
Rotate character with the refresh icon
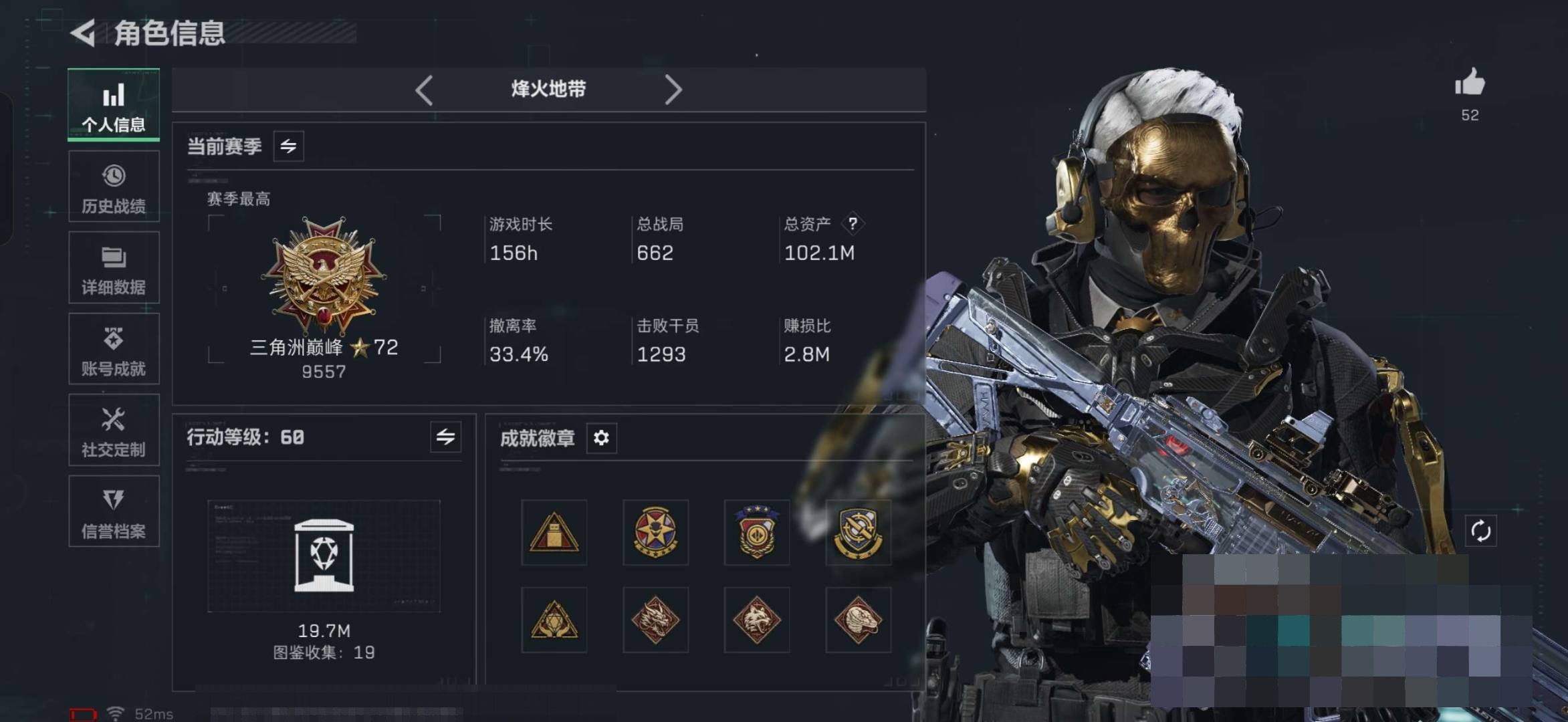1480,531
